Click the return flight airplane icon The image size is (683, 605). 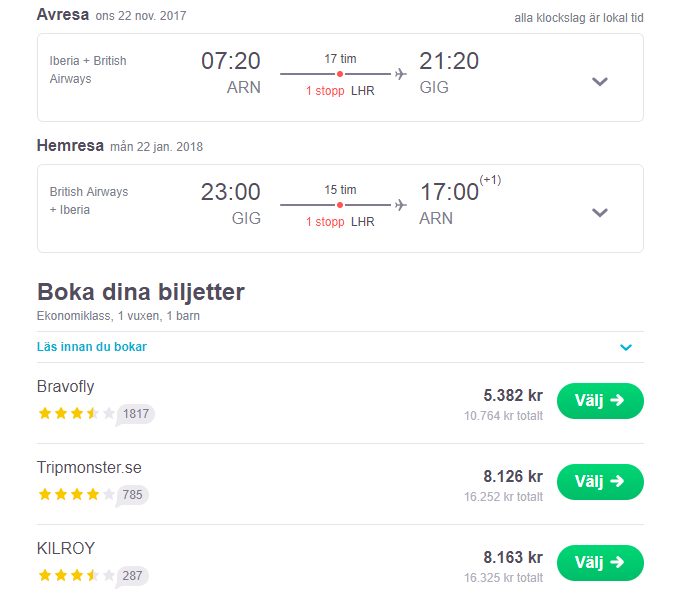(x=401, y=205)
